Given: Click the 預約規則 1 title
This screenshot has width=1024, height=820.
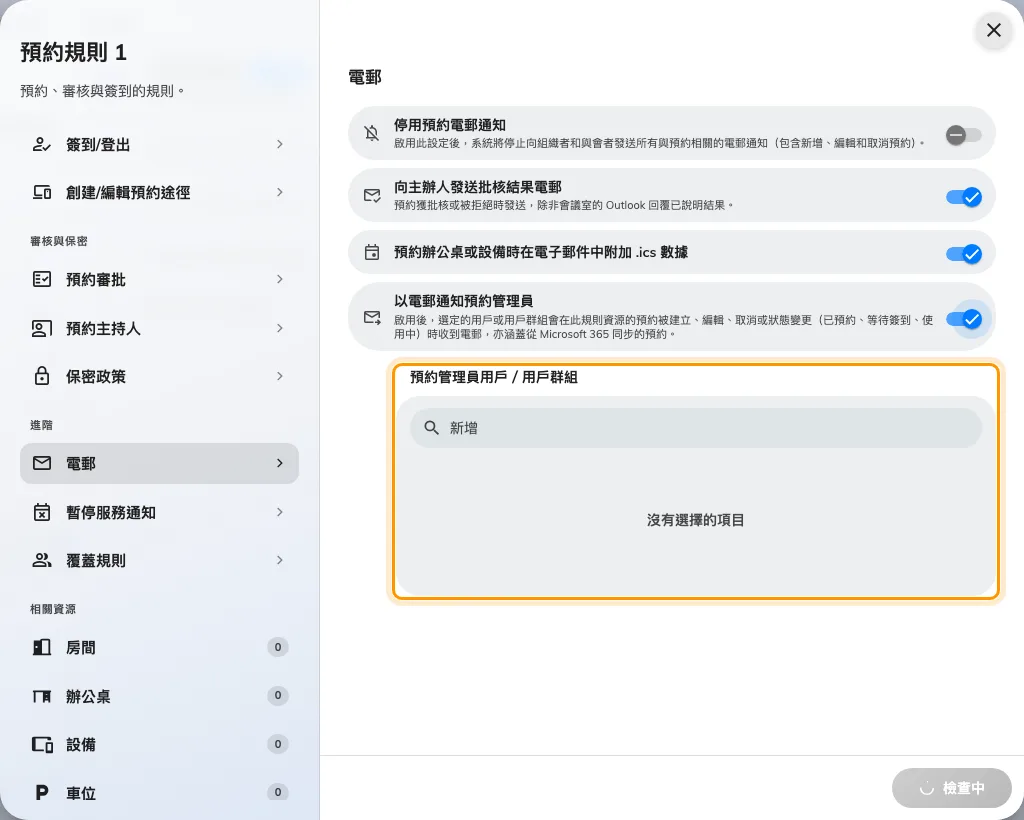Looking at the screenshot, I should tap(73, 52).
